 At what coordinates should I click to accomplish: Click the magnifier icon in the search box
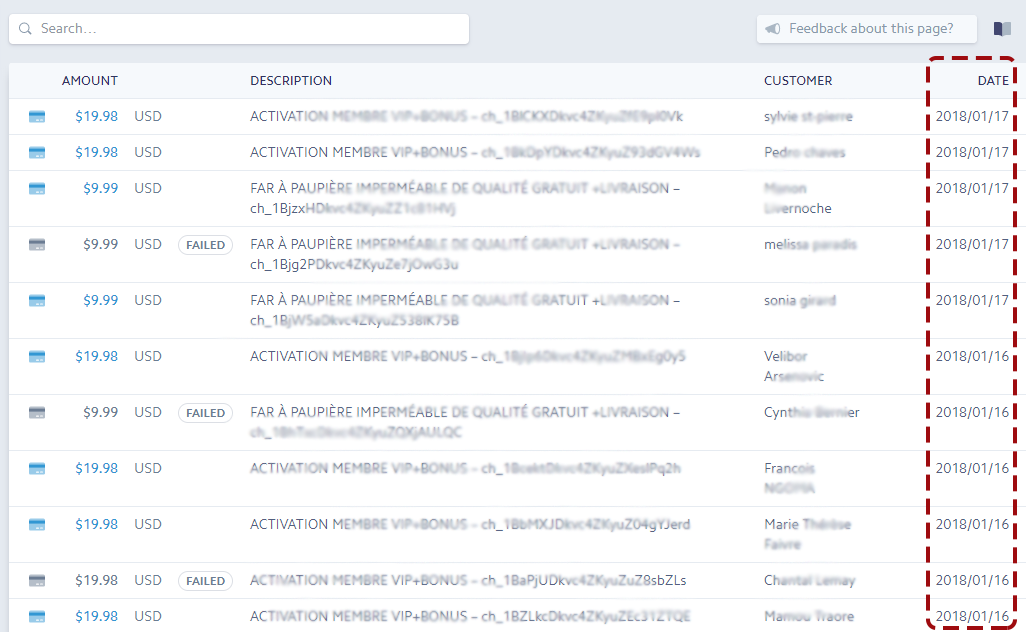(25, 29)
